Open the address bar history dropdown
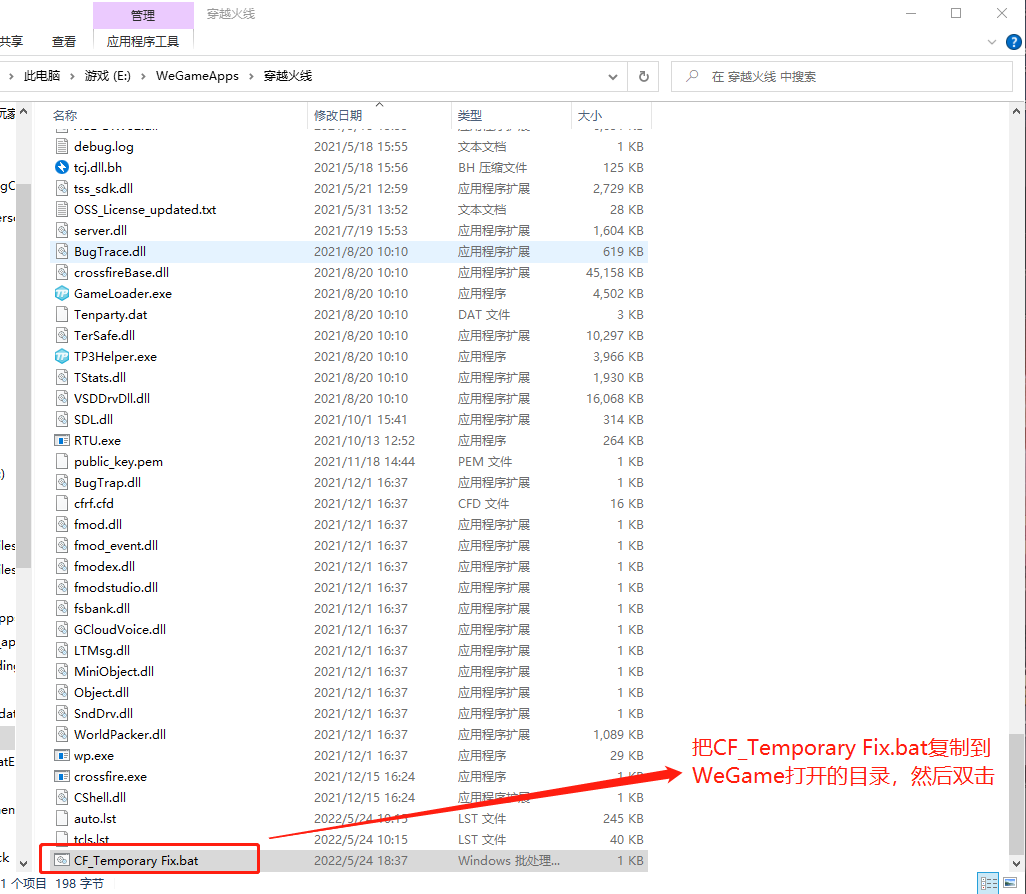Screen dimensions: 1026x894 click(613, 76)
